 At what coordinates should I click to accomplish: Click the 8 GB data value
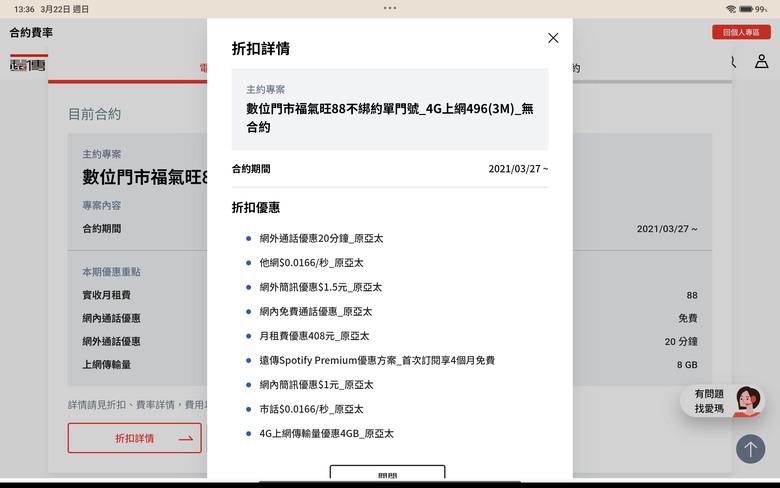tap(686, 365)
